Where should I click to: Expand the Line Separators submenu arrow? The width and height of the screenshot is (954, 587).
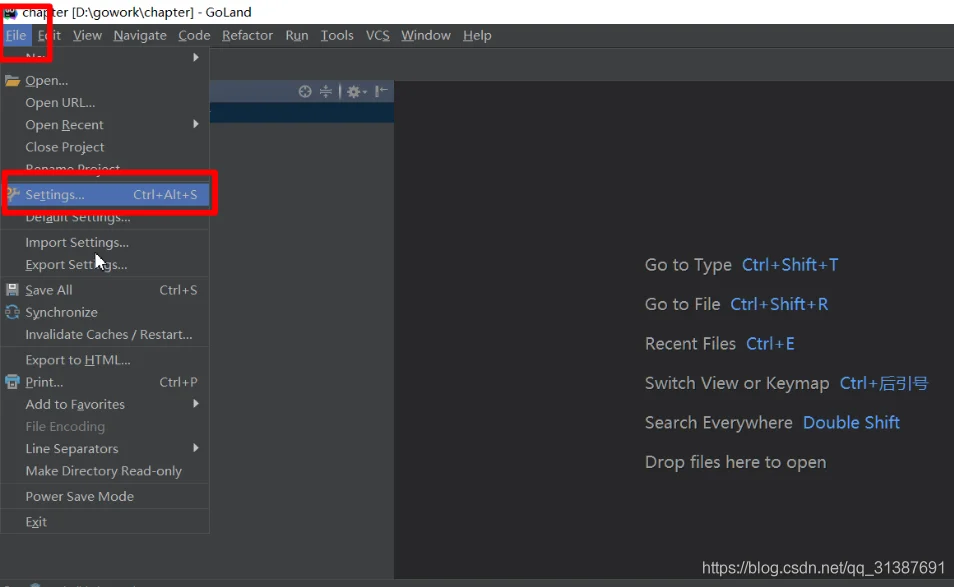(196, 448)
